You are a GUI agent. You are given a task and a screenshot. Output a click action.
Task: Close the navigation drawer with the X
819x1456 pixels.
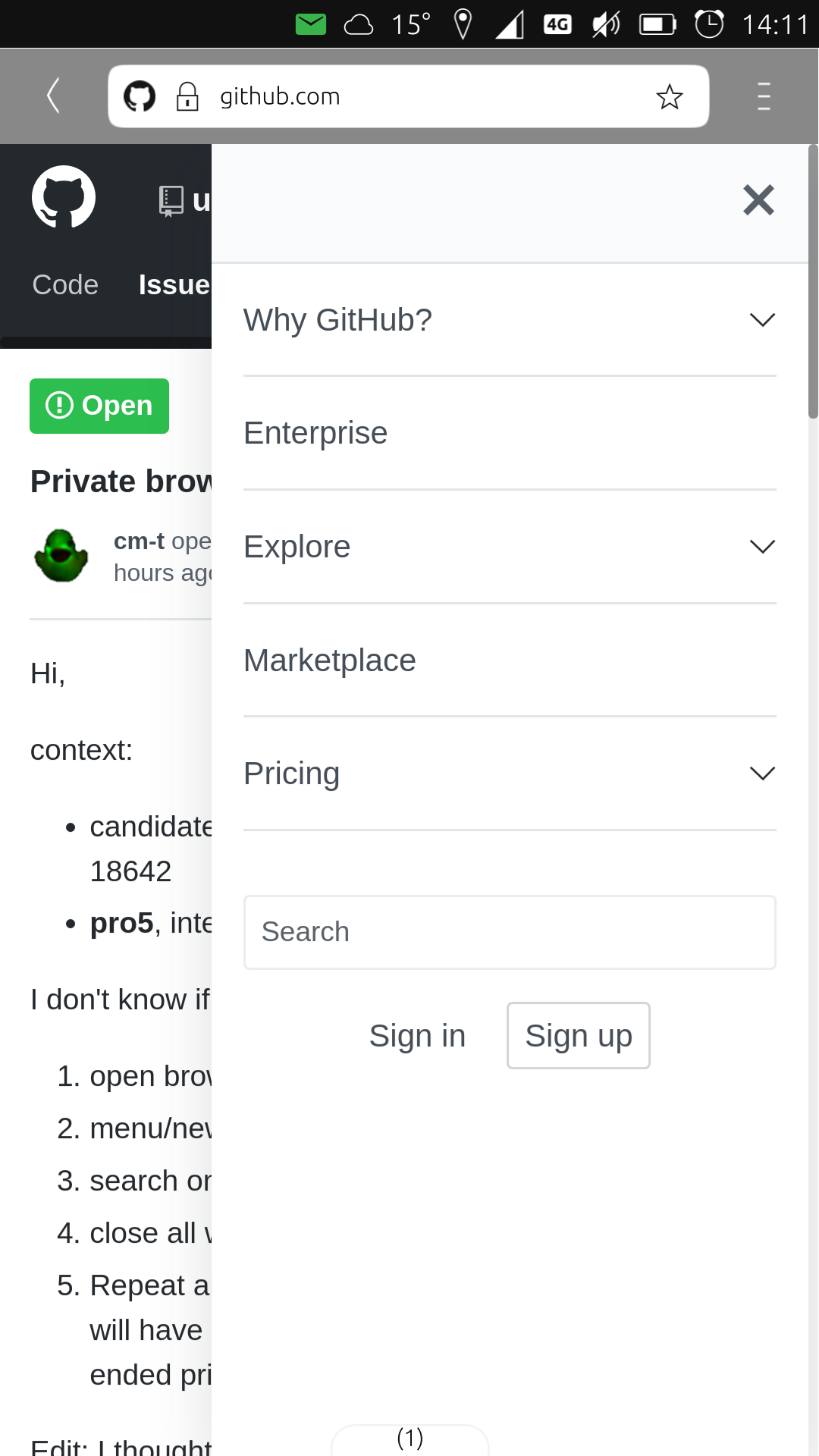tap(758, 200)
